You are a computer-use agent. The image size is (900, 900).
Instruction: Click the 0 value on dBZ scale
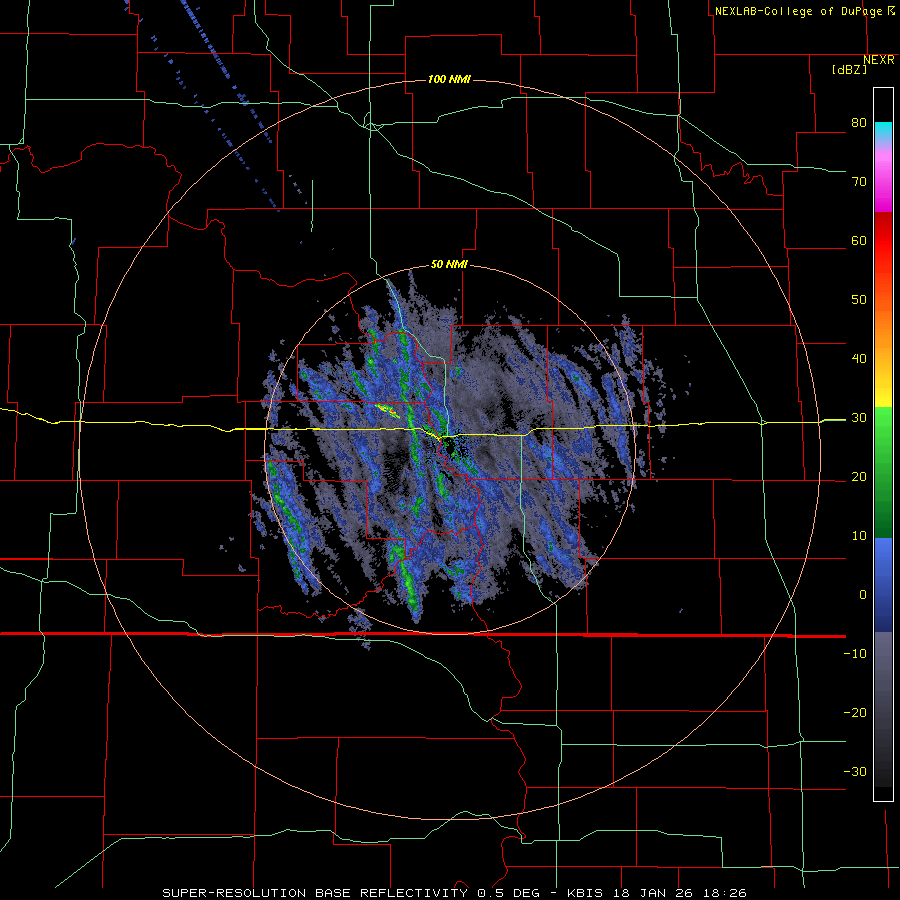click(863, 595)
